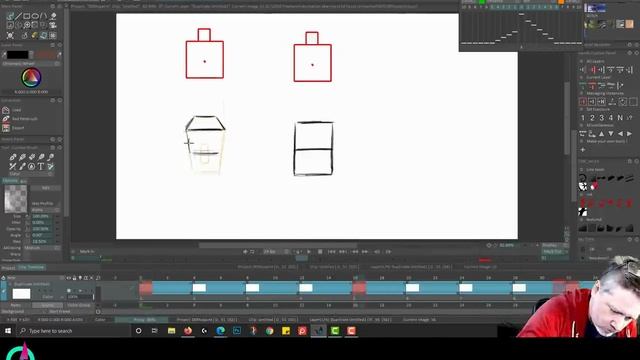The width and height of the screenshot is (640, 360).
Task: Click the layer thumbnail in the timeline
Action: click(21, 293)
